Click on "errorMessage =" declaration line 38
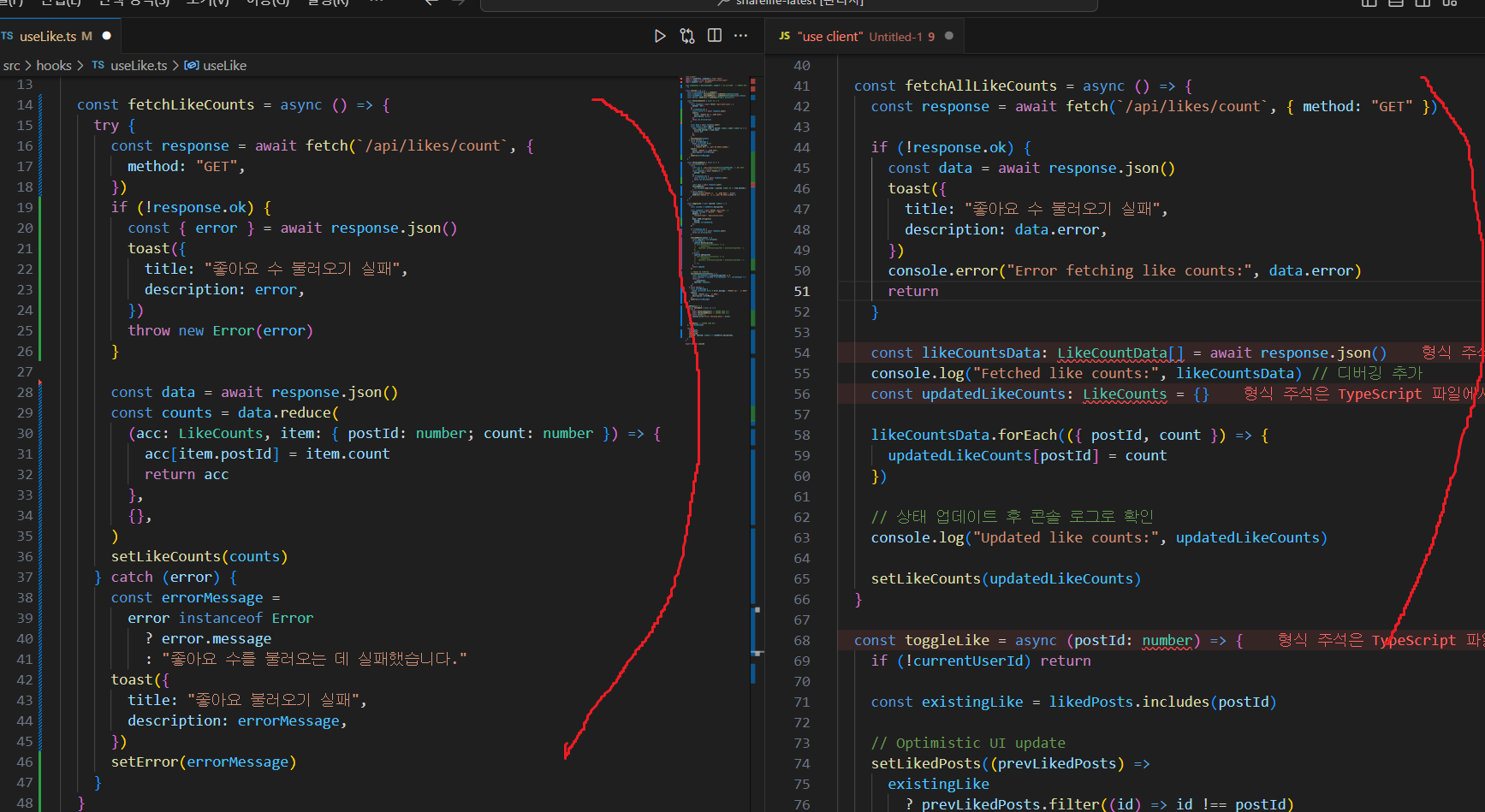Screen dimensions: 1485x812 (195, 597)
